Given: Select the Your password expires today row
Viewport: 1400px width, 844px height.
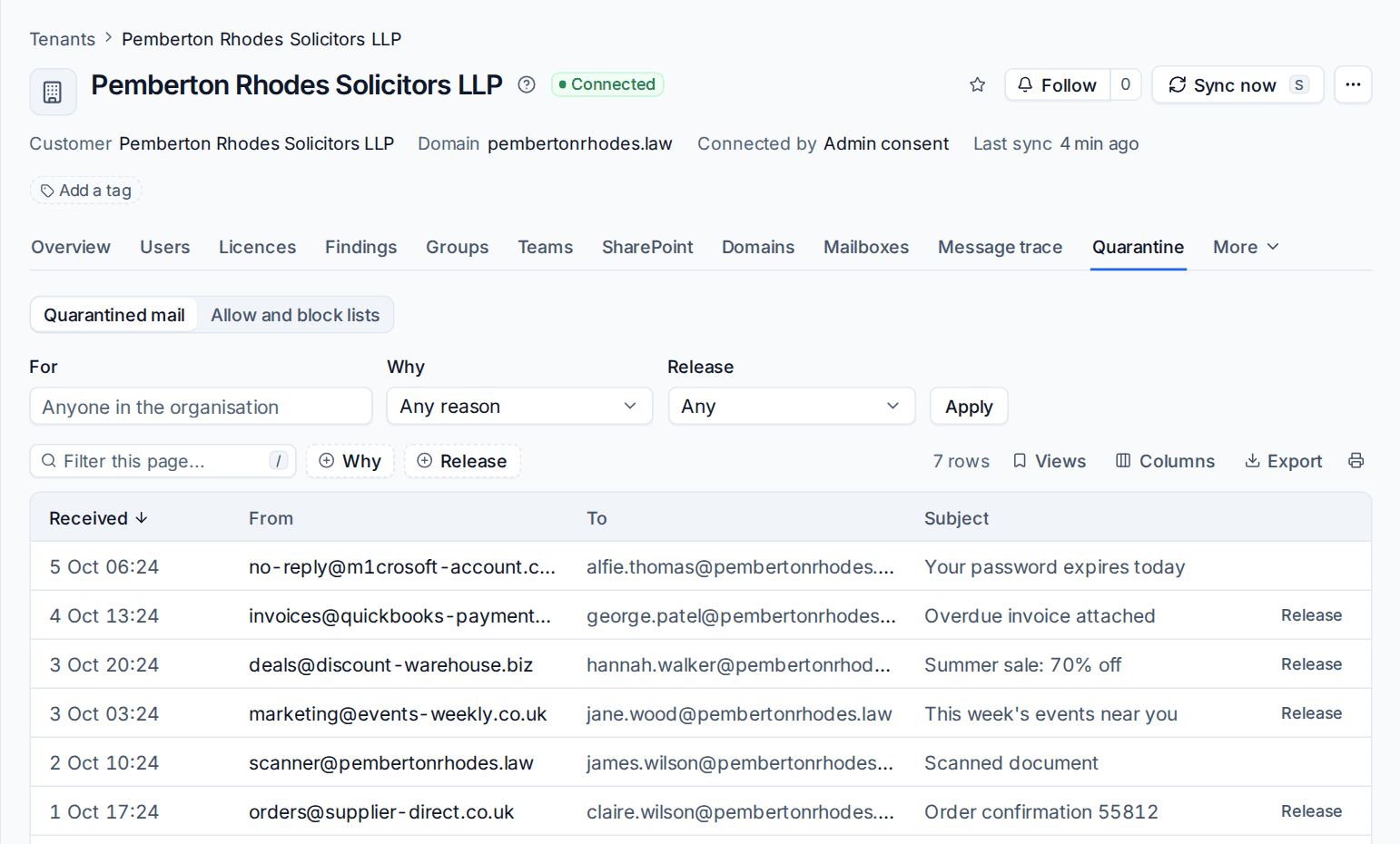Looking at the screenshot, I should click(701, 566).
